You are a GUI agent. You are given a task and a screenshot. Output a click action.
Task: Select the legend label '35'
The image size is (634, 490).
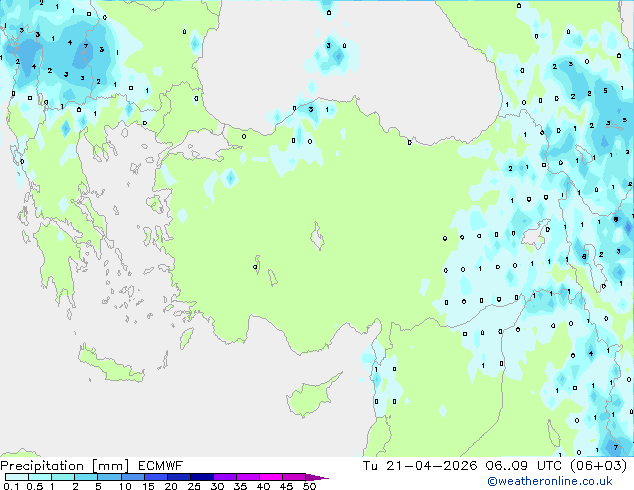pyautogui.click(x=240, y=486)
